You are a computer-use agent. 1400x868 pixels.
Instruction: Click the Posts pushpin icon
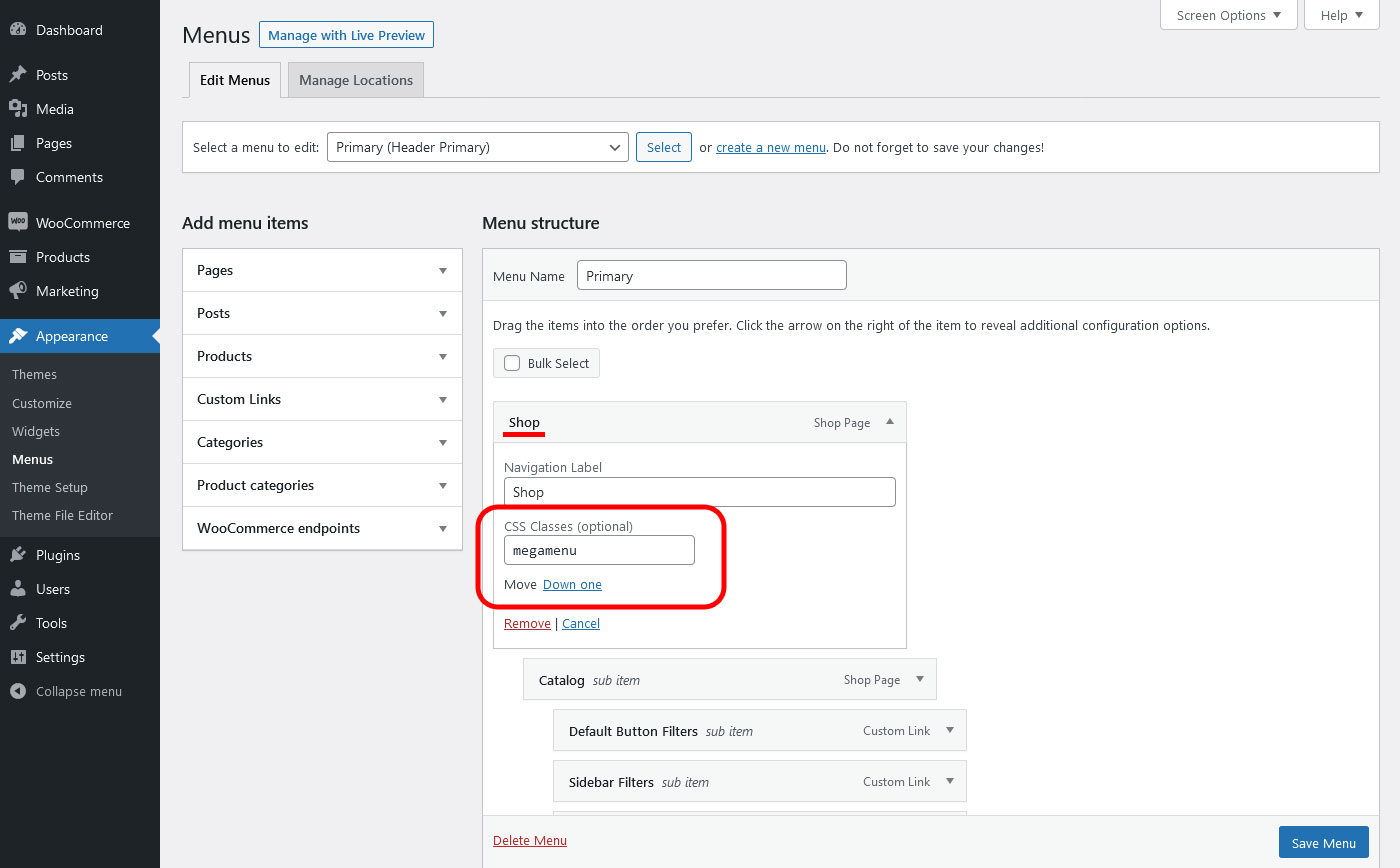[x=18, y=75]
